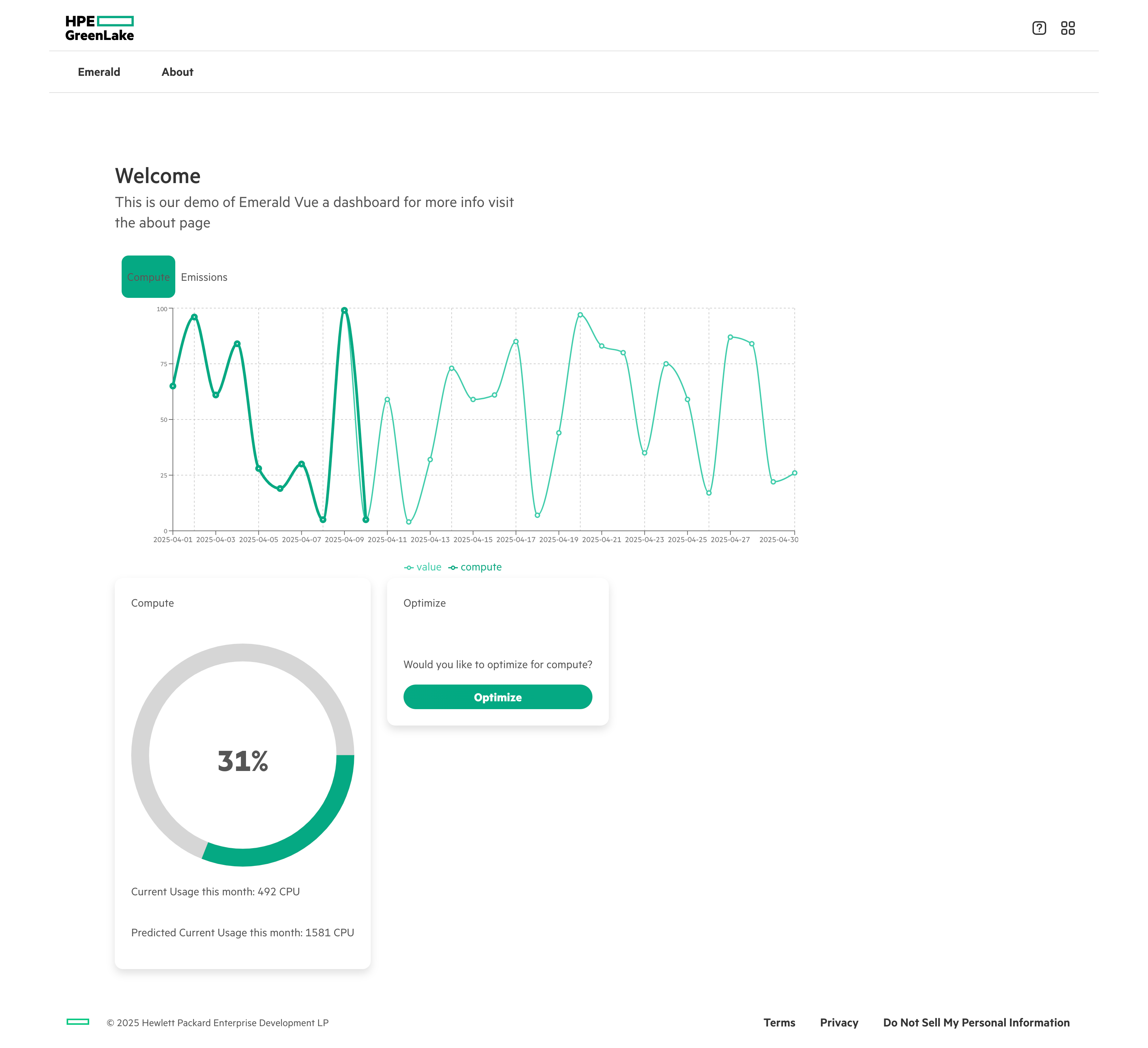Switch to the Emissions chart tab
The image size is (1148, 1048).
click(204, 277)
